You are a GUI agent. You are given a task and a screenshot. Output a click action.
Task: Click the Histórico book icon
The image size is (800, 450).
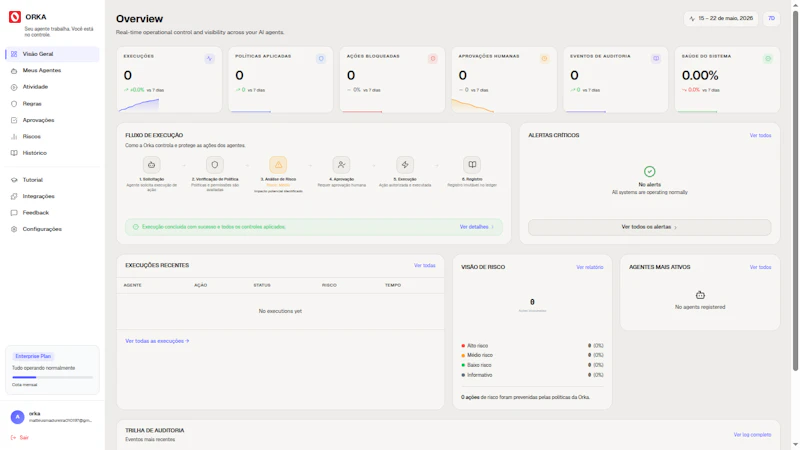point(14,153)
